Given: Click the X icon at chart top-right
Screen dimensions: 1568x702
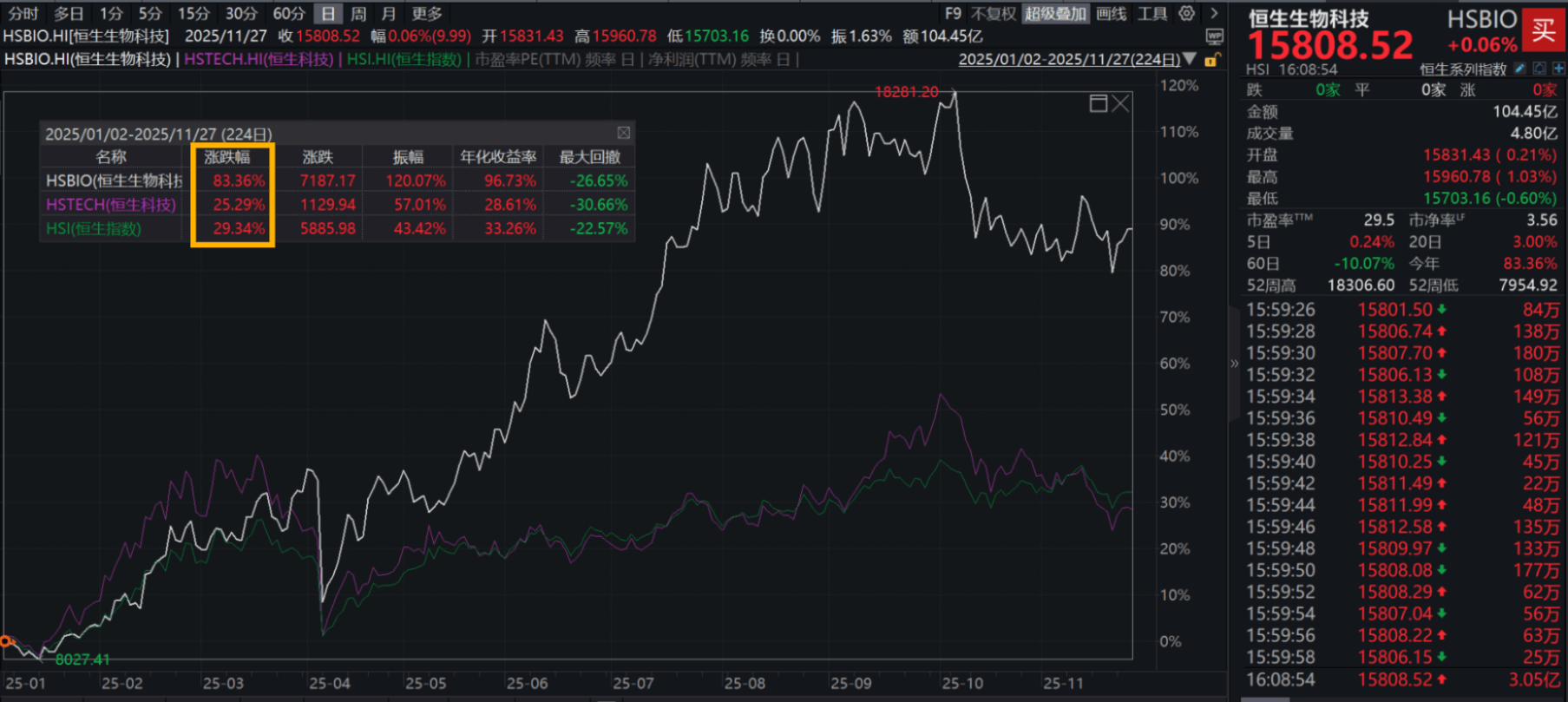Looking at the screenshot, I should tap(1121, 104).
